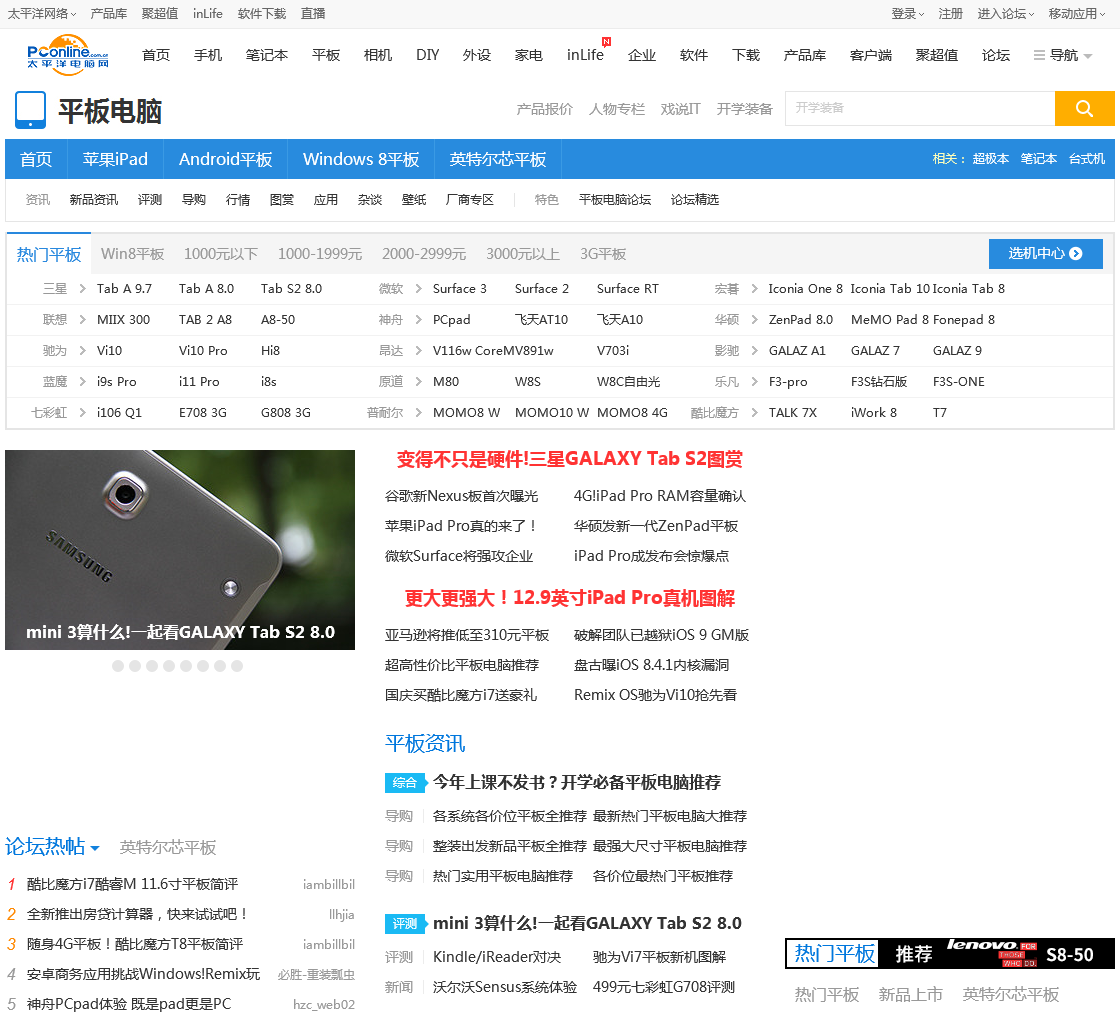The image size is (1120, 1018).
Task: Open the MOMO8 W product link
Action: [466, 412]
